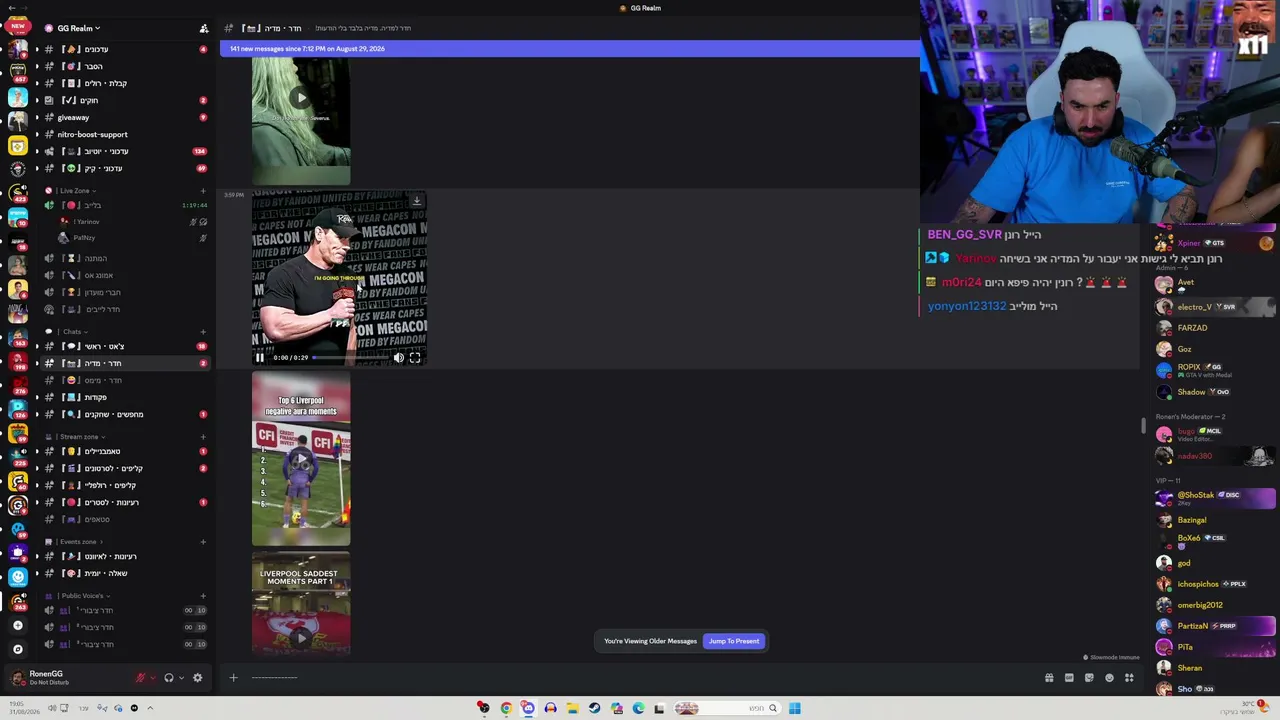Open Steam from the taskbar

click(x=594, y=708)
